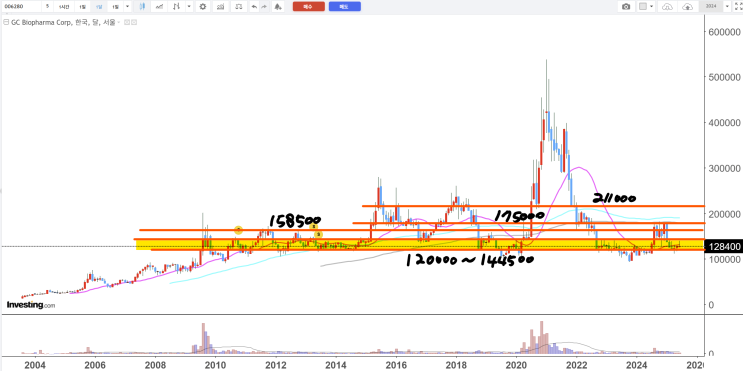The width and height of the screenshot is (743, 371).
Task: Expand the bar style dropdown arrow
Action: pos(189,7)
